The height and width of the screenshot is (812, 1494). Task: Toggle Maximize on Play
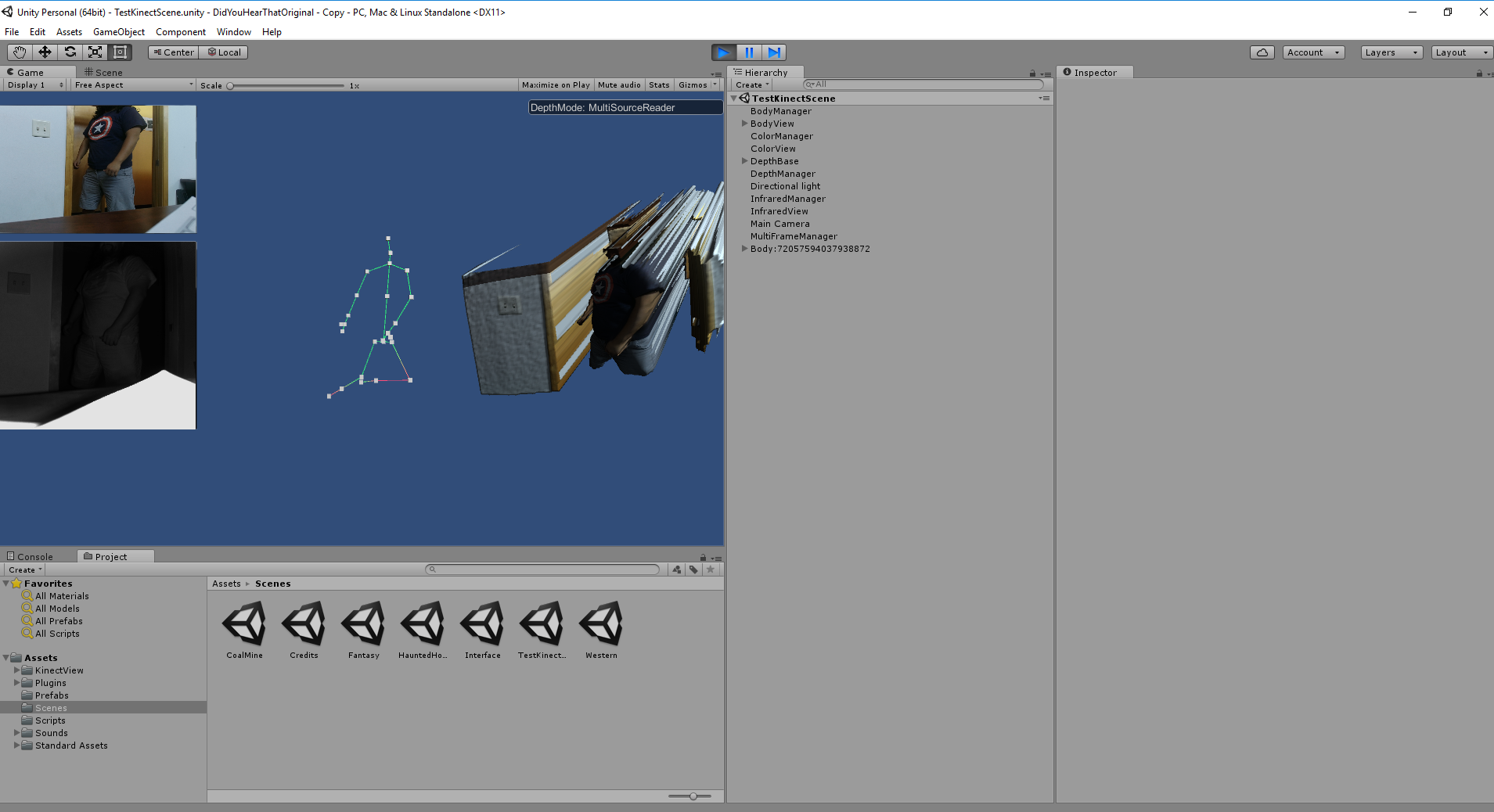pos(556,85)
